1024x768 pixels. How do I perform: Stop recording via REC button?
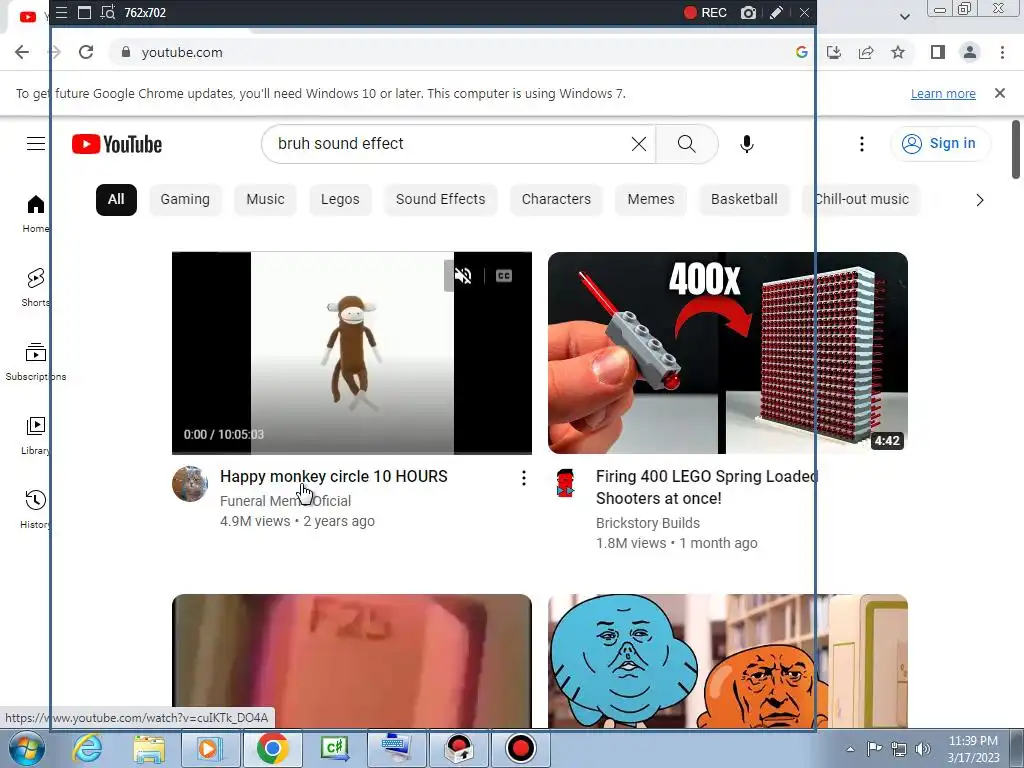[x=705, y=12]
